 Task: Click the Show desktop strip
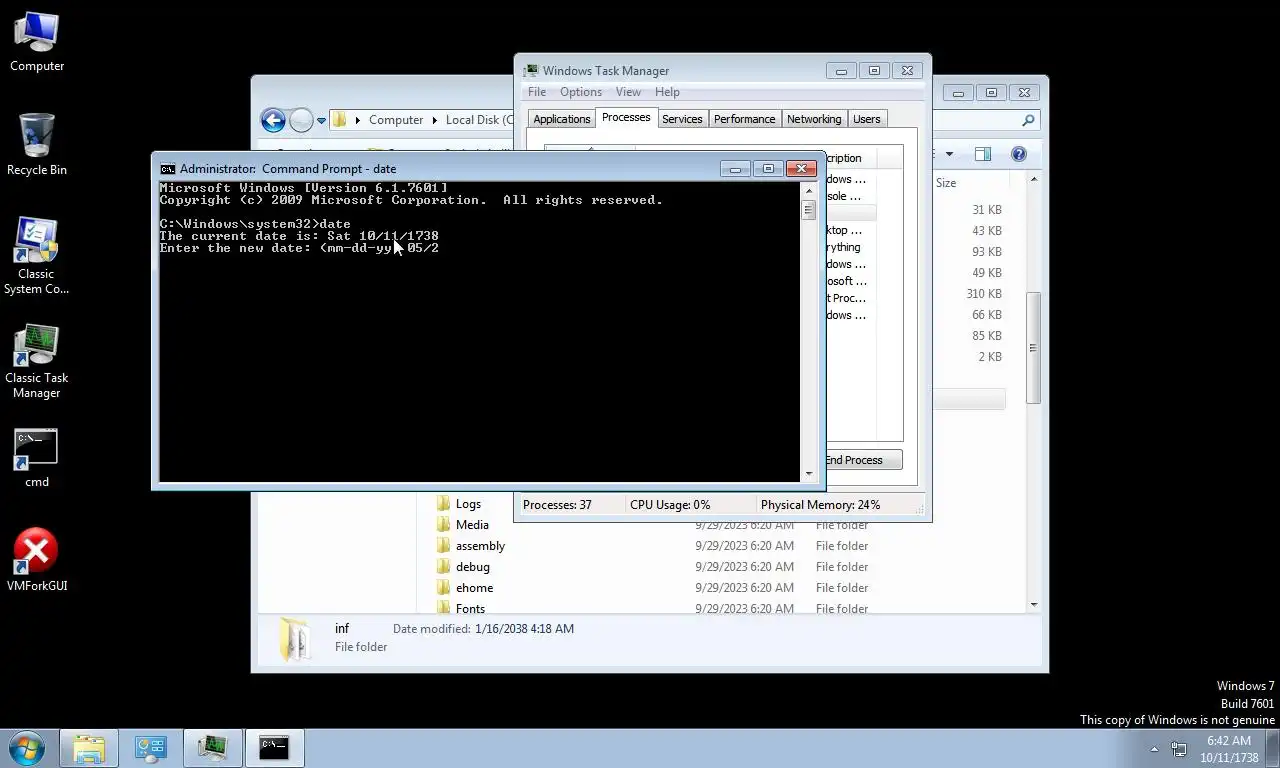[x=1273, y=748]
